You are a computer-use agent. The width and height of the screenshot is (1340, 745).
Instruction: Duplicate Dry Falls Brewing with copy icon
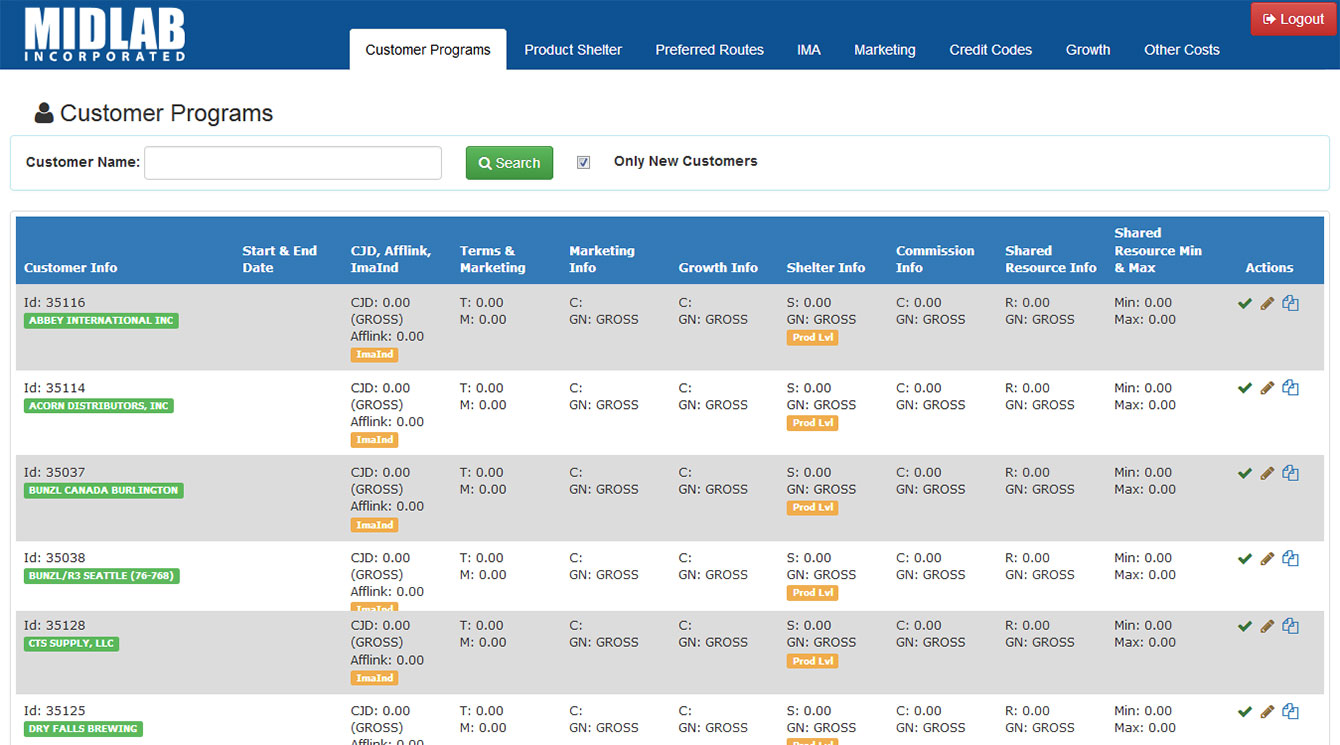pyautogui.click(x=1290, y=712)
